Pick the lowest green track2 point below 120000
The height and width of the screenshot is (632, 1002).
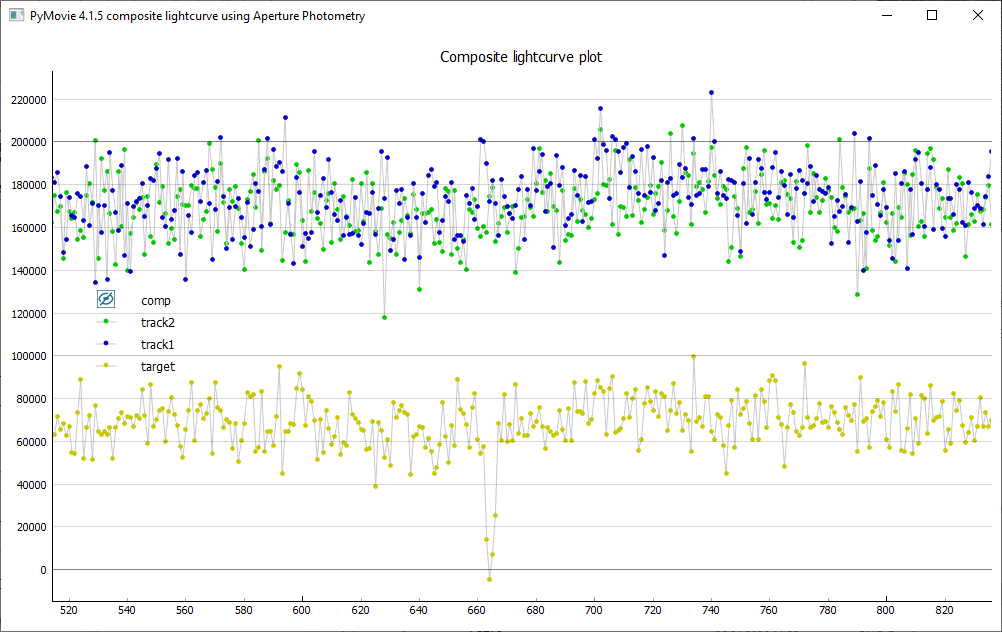[384, 317]
